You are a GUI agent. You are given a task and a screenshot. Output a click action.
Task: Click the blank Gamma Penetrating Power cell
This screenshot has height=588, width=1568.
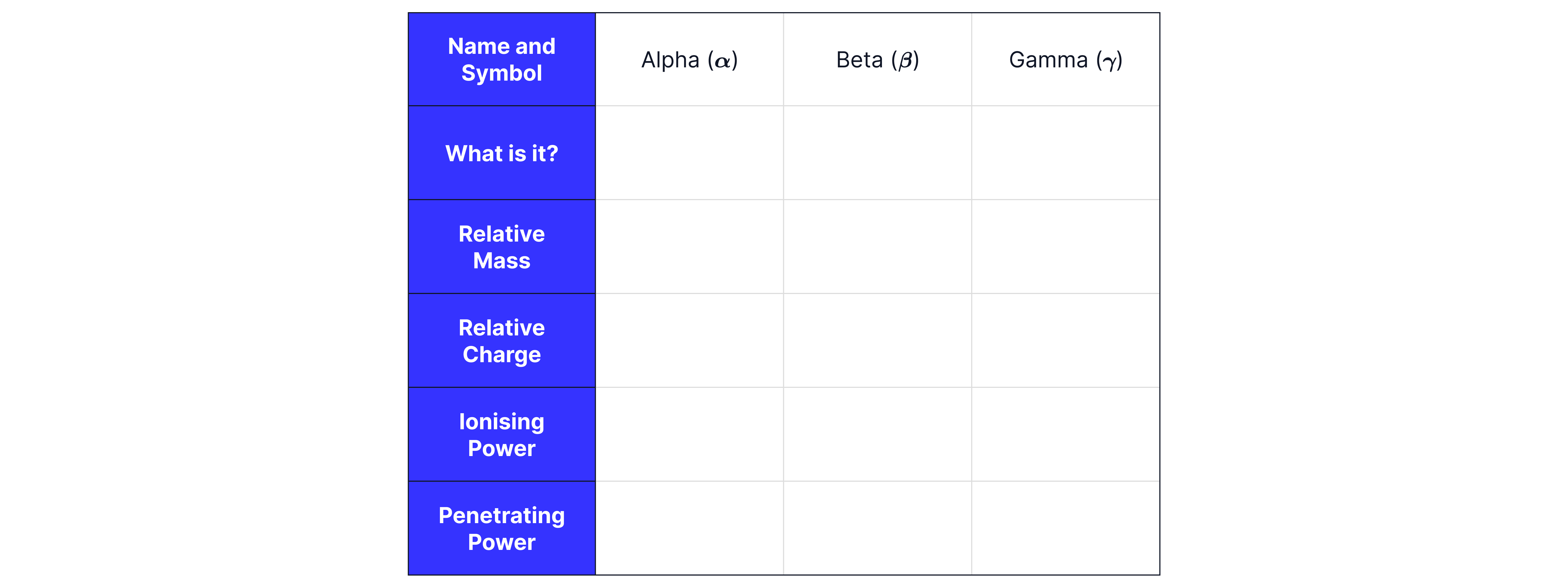(1065, 528)
